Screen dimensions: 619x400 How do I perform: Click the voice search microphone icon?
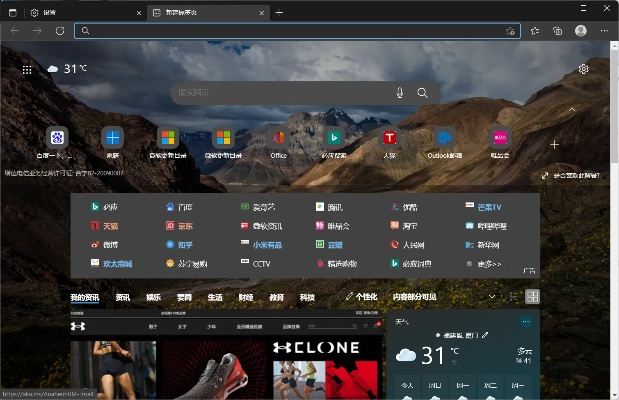[400, 93]
